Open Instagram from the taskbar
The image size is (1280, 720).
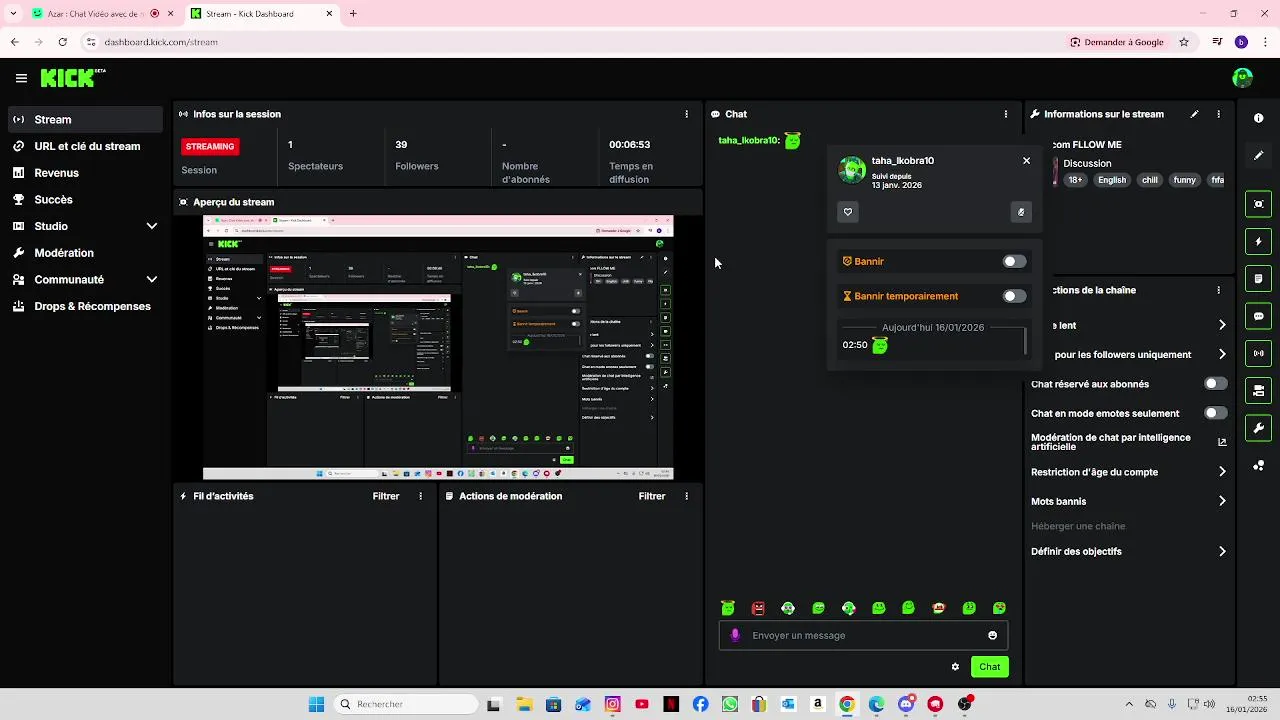(x=612, y=704)
